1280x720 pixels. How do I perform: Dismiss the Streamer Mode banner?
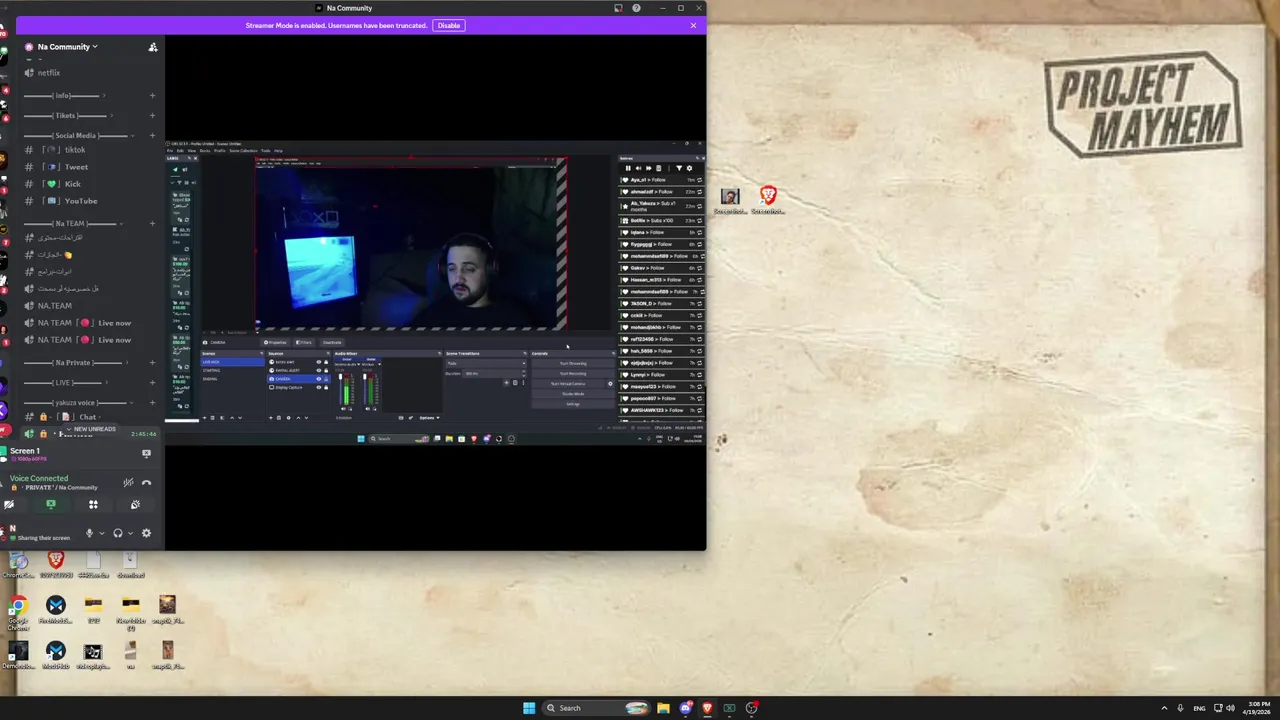[693, 25]
